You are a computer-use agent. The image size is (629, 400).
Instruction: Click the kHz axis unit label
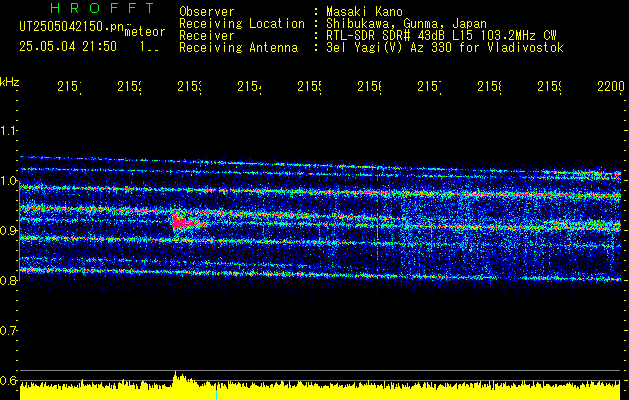(9, 82)
